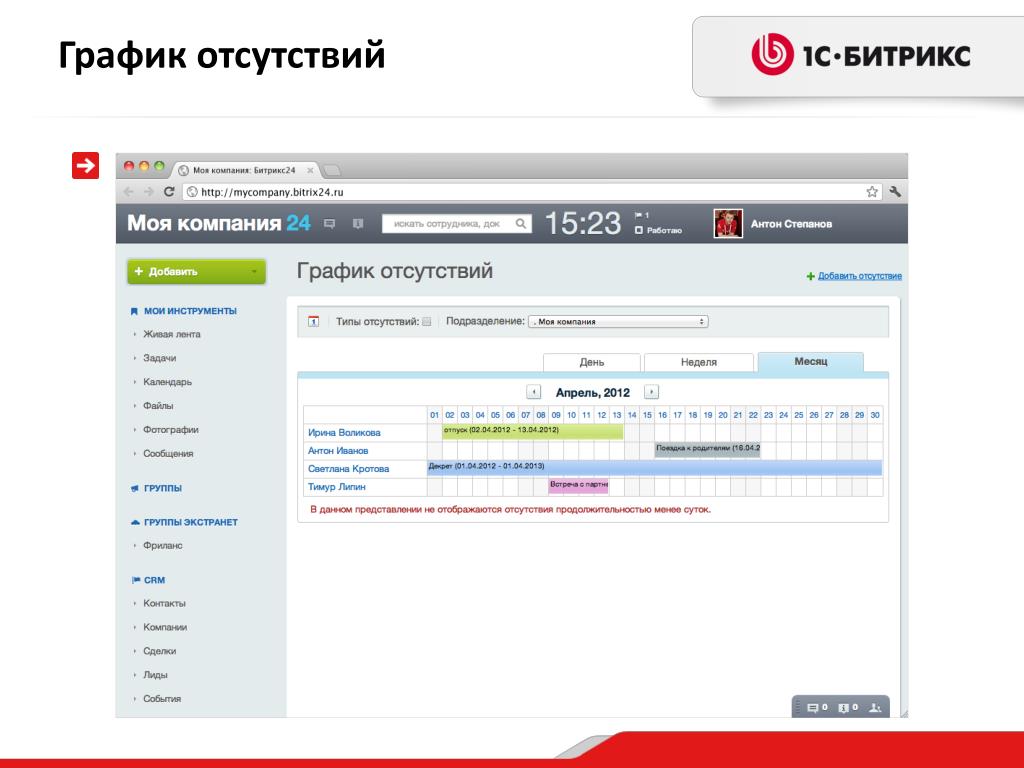Image resolution: width=1024 pixels, height=768 pixels.
Task: Open CRM Контакты in the sidebar
Action: coord(164,603)
